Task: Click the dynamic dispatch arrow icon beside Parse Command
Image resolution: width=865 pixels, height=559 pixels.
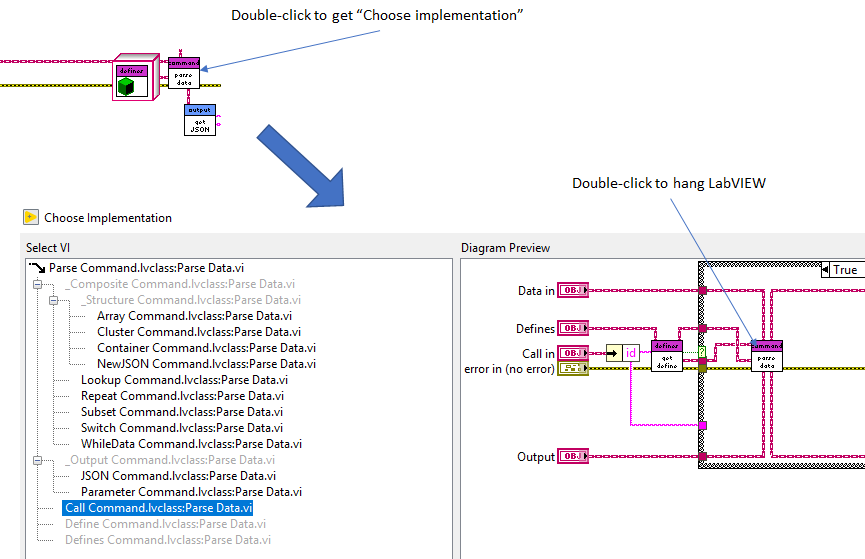Action: pos(38,268)
